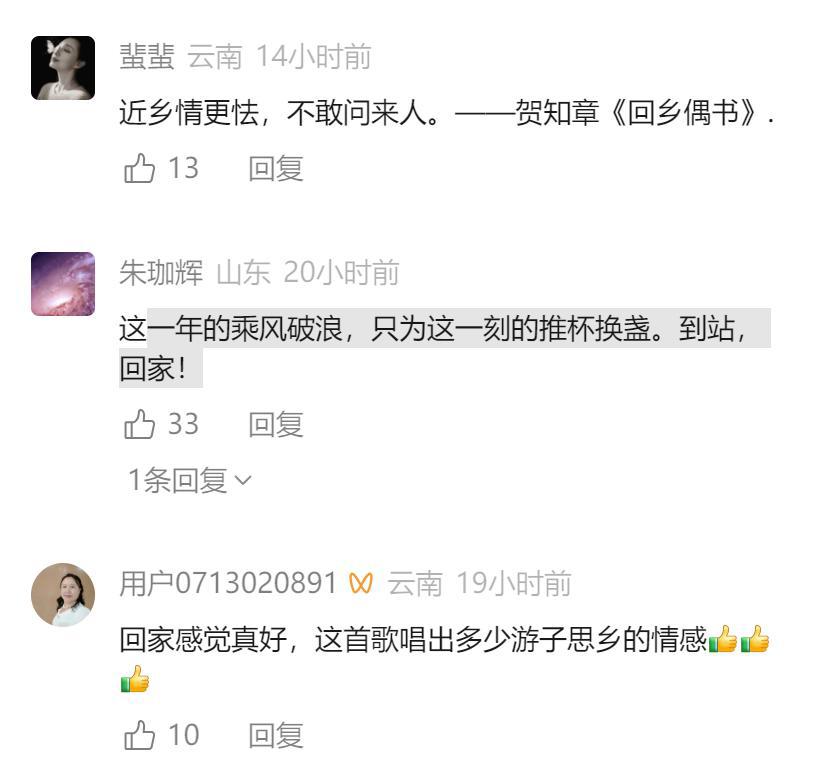The width and height of the screenshot is (832, 784).
Task: Like the comment by 蜚蜚
Action: tap(140, 169)
